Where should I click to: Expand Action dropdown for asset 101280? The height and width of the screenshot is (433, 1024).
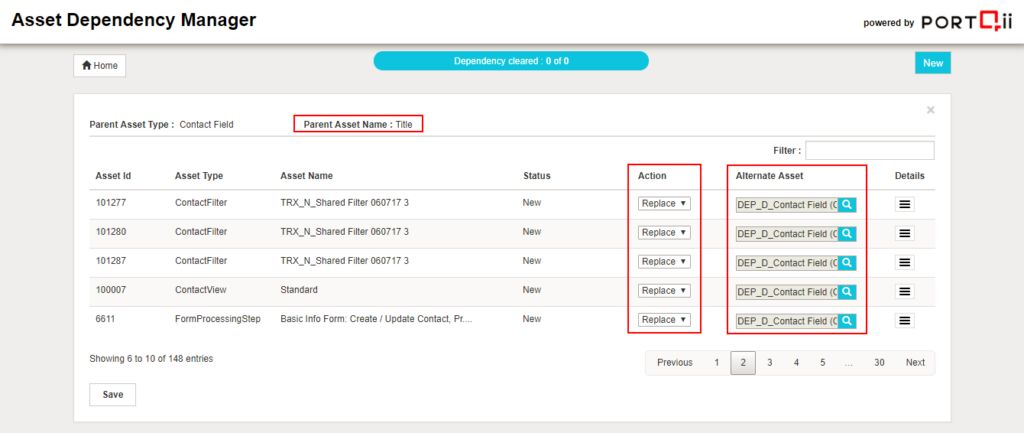664,233
